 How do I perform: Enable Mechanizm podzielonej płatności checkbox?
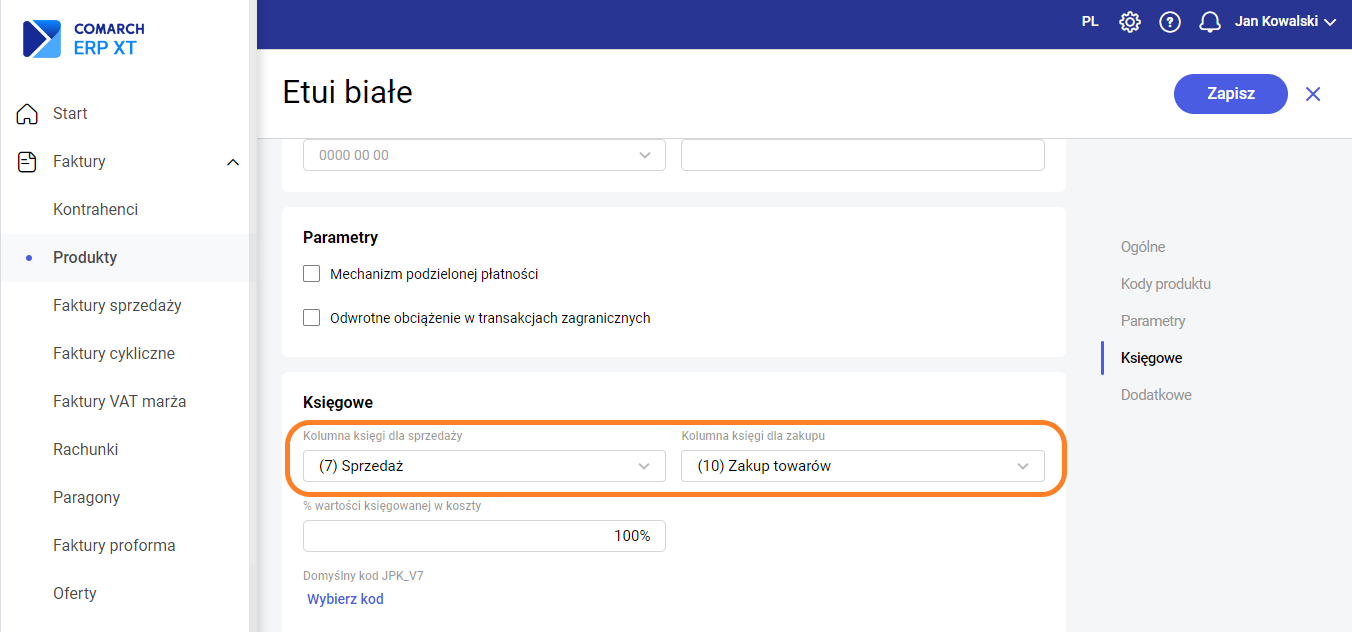[x=312, y=274]
